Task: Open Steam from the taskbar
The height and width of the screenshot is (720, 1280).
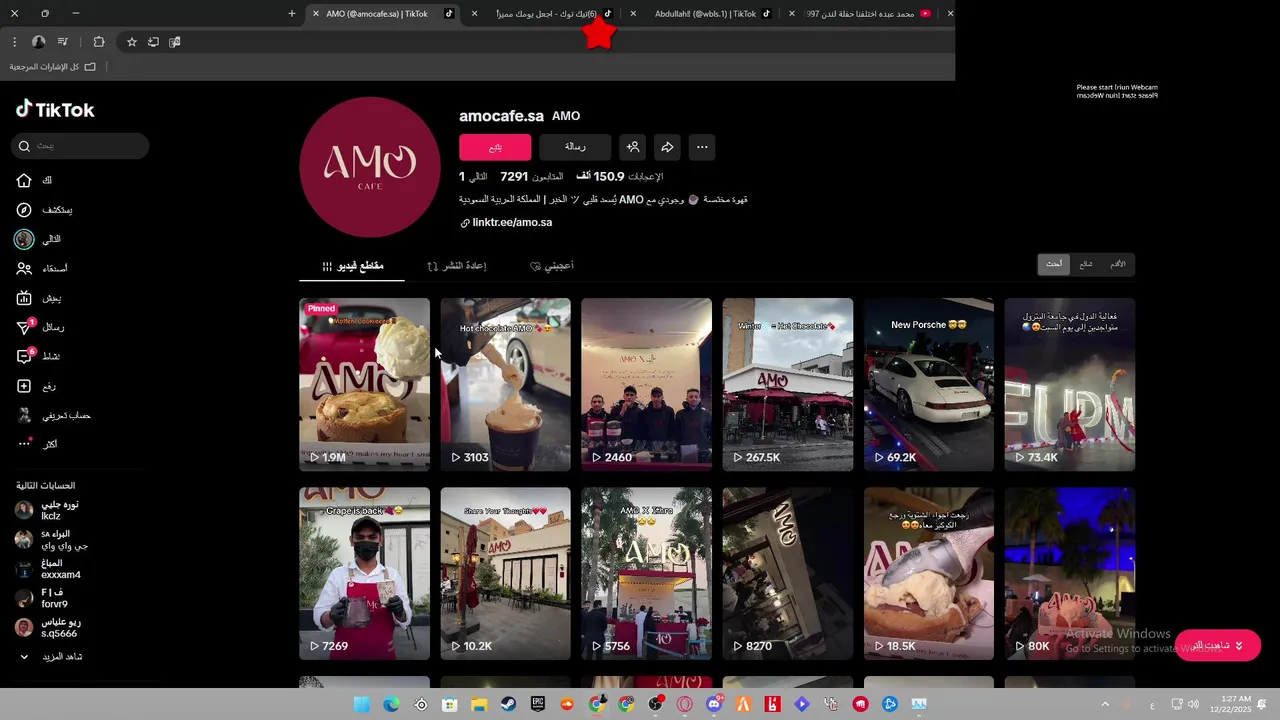Action: pyautogui.click(x=508, y=704)
